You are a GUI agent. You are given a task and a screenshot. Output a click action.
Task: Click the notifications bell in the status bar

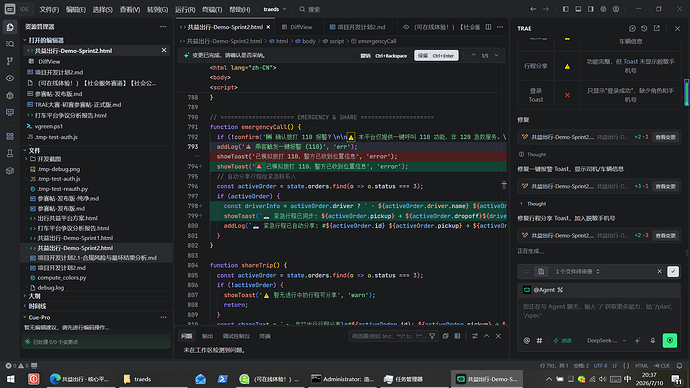[679, 366]
